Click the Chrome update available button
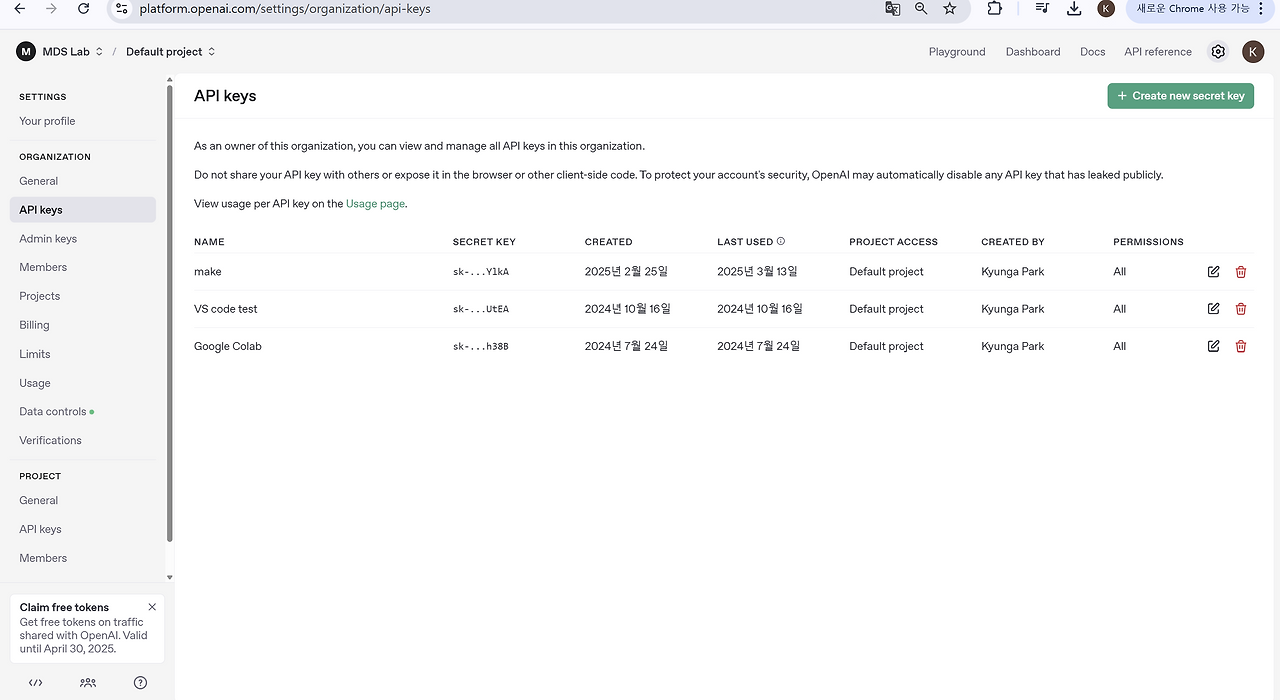Viewport: 1280px width, 700px height. [x=1200, y=9]
